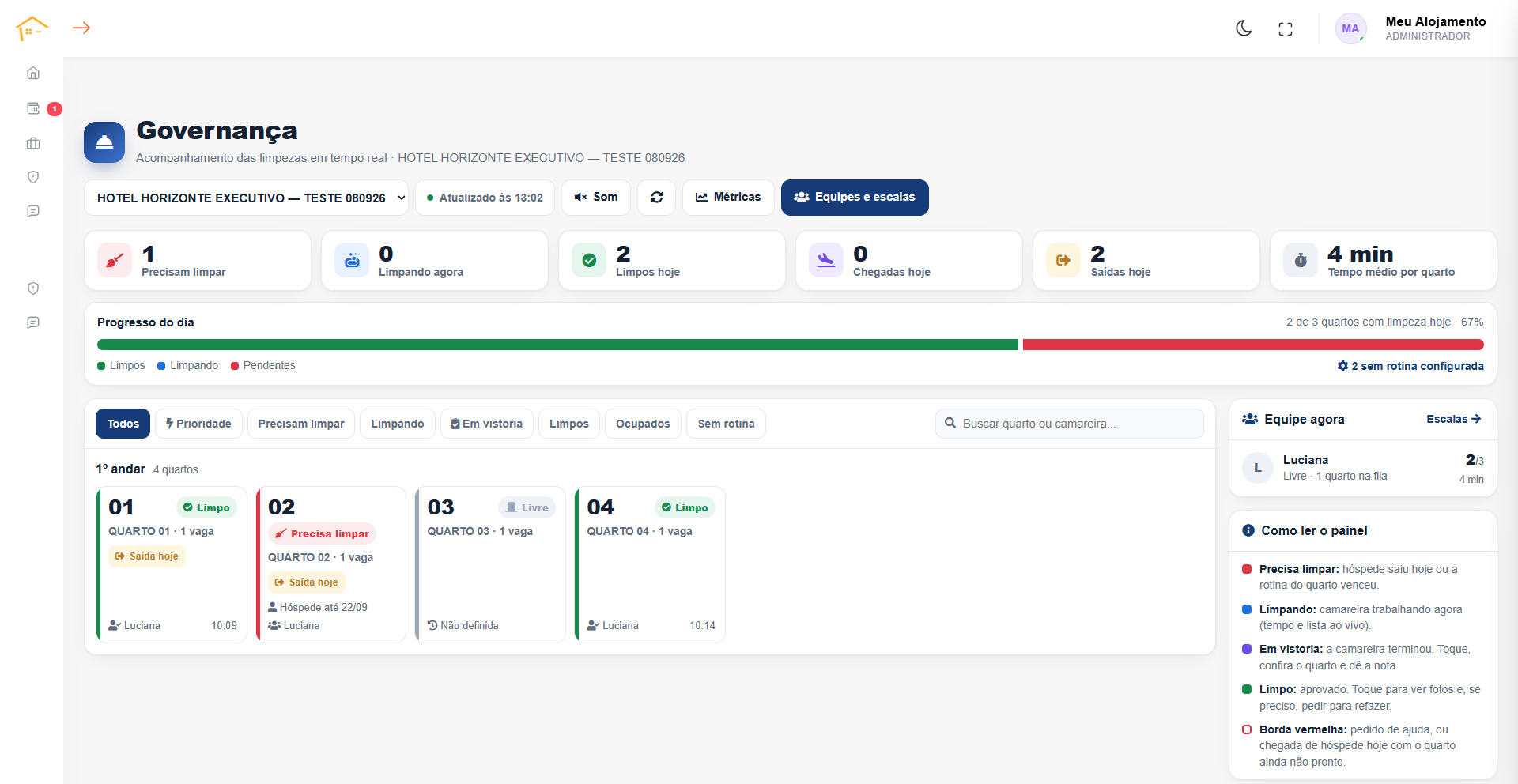Open calendar icon with notification badge
The width and height of the screenshot is (1518, 784).
coord(33,108)
